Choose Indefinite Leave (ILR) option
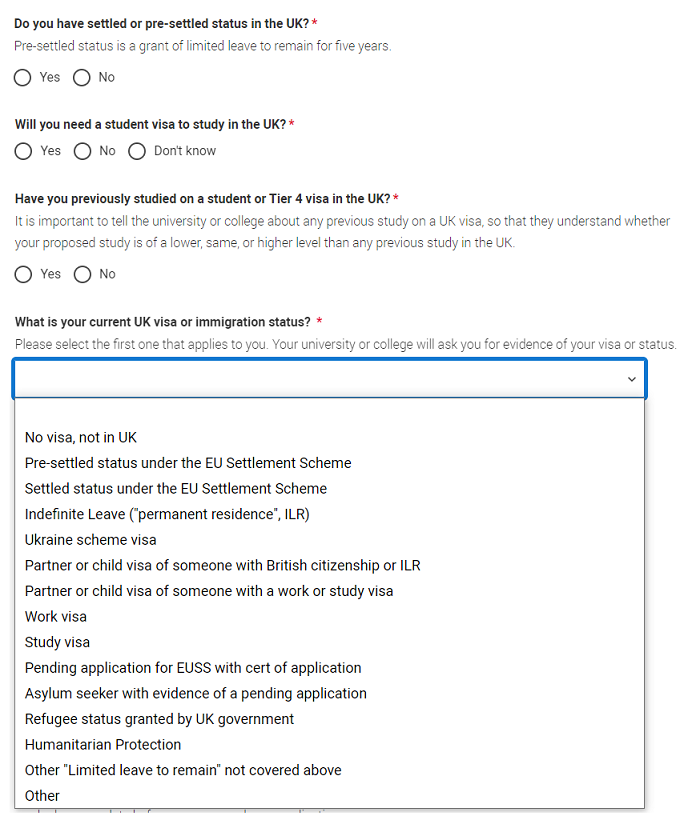This screenshot has height=828, width=692. (167, 514)
